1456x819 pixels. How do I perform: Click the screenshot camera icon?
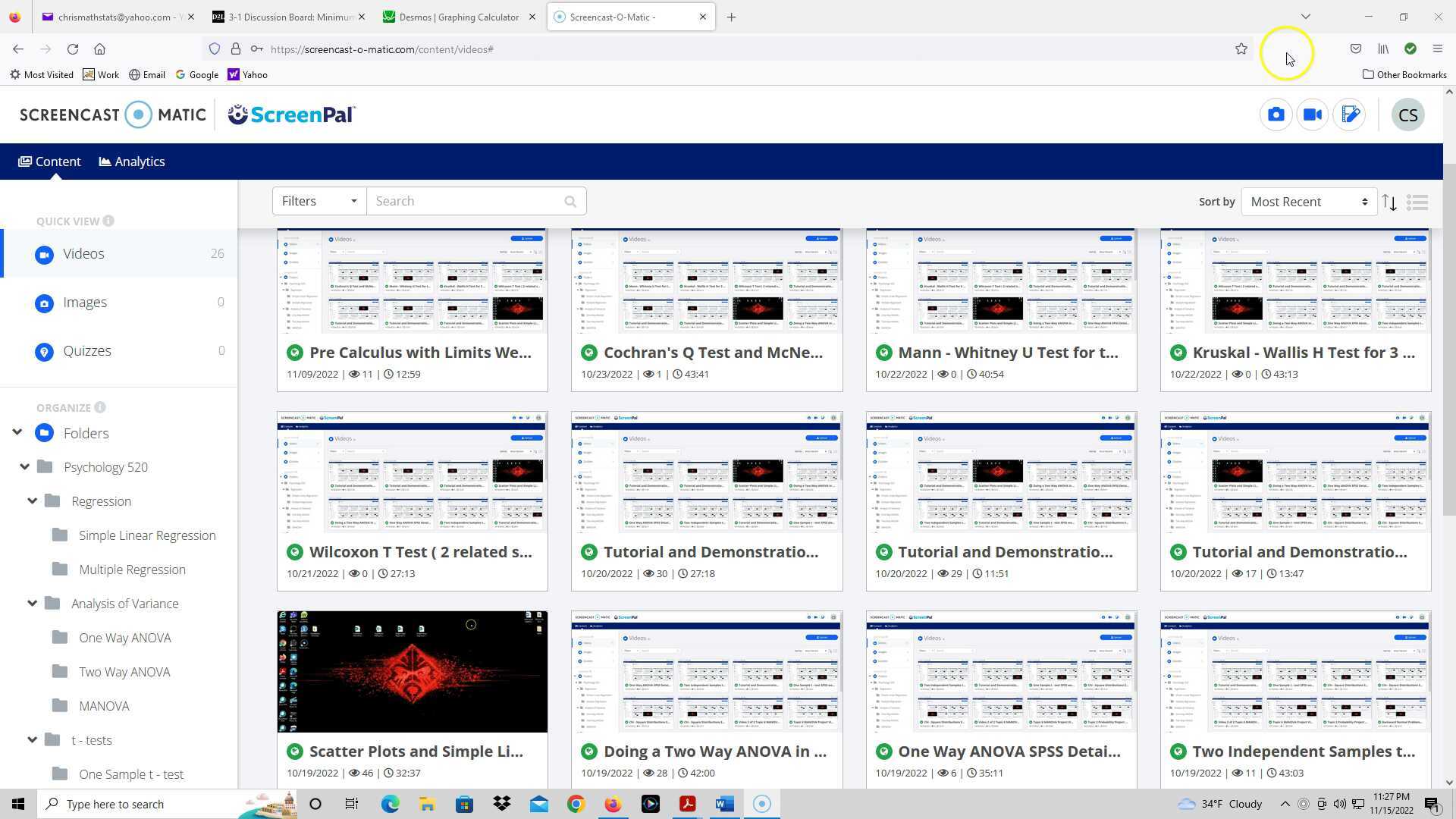[1276, 115]
